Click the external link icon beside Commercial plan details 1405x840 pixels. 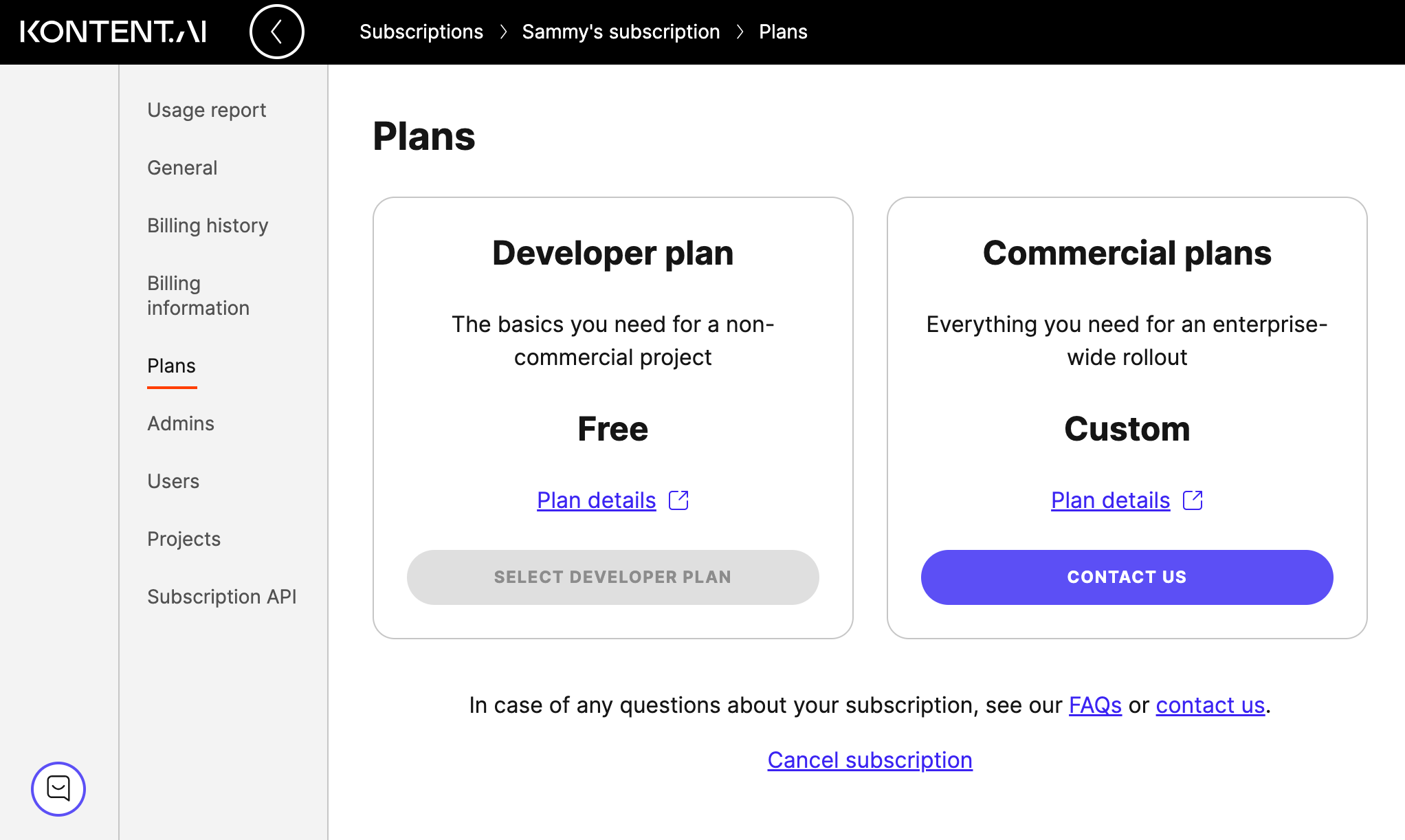(x=1192, y=500)
